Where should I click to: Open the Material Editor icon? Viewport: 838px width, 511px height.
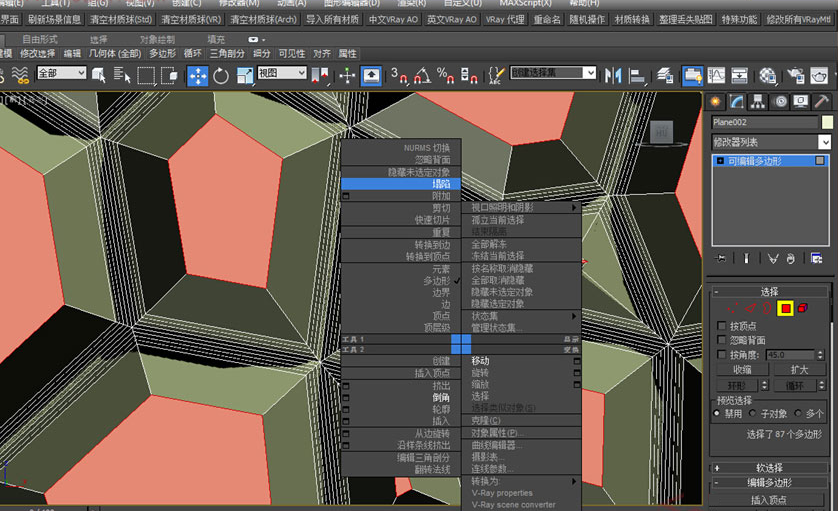click(x=768, y=75)
